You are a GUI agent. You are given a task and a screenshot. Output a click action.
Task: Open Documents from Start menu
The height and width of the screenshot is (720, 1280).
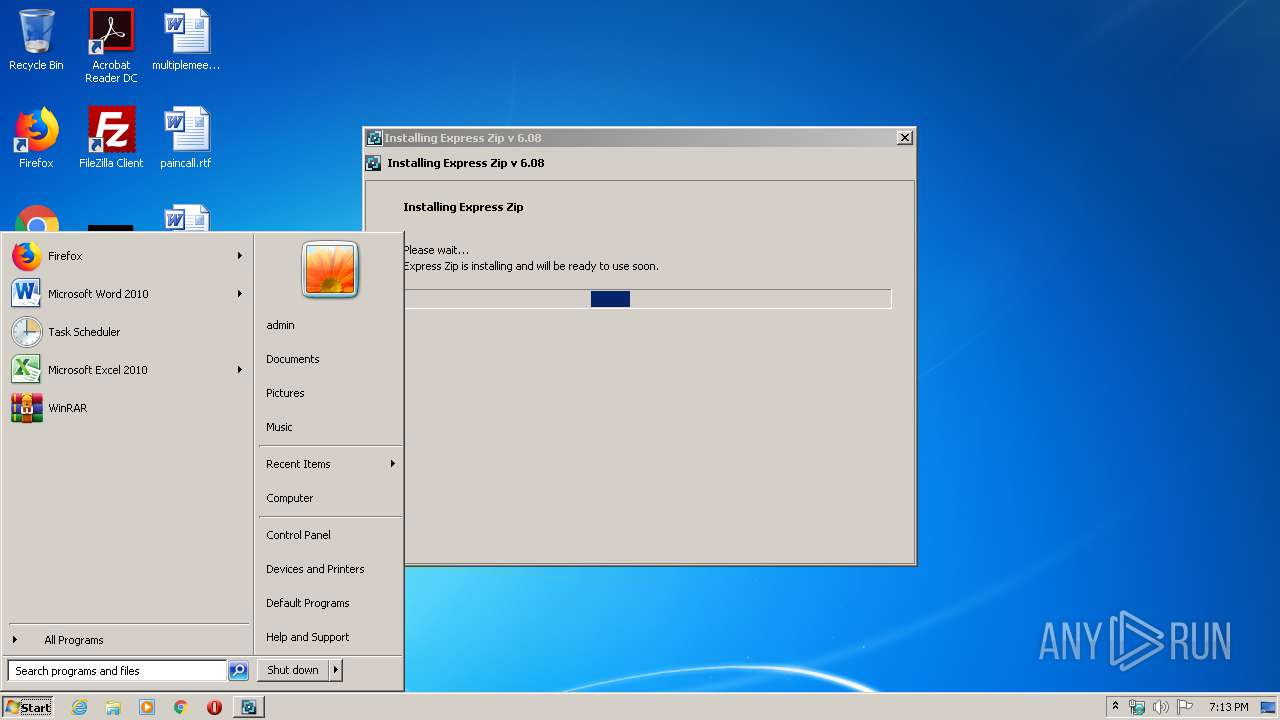(293, 359)
